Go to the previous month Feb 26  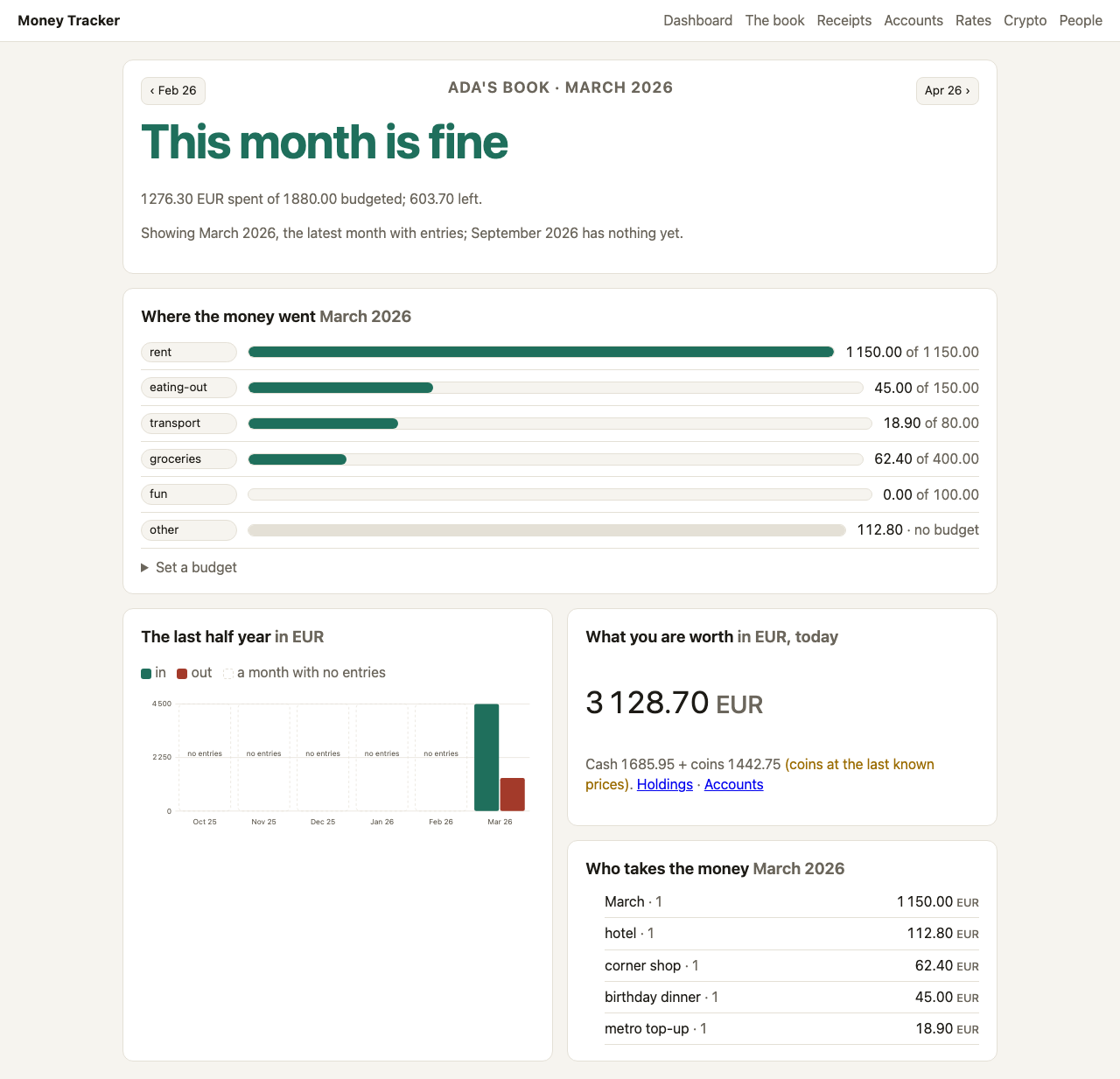click(x=173, y=91)
